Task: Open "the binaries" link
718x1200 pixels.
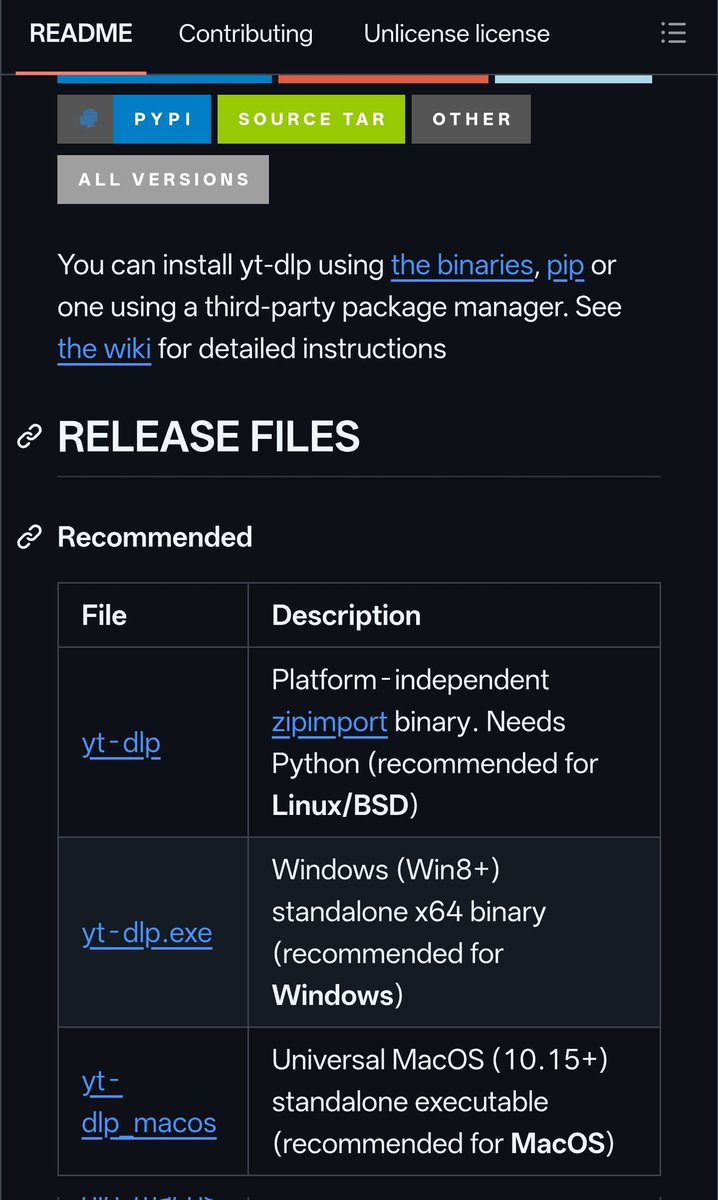Action: (462, 265)
